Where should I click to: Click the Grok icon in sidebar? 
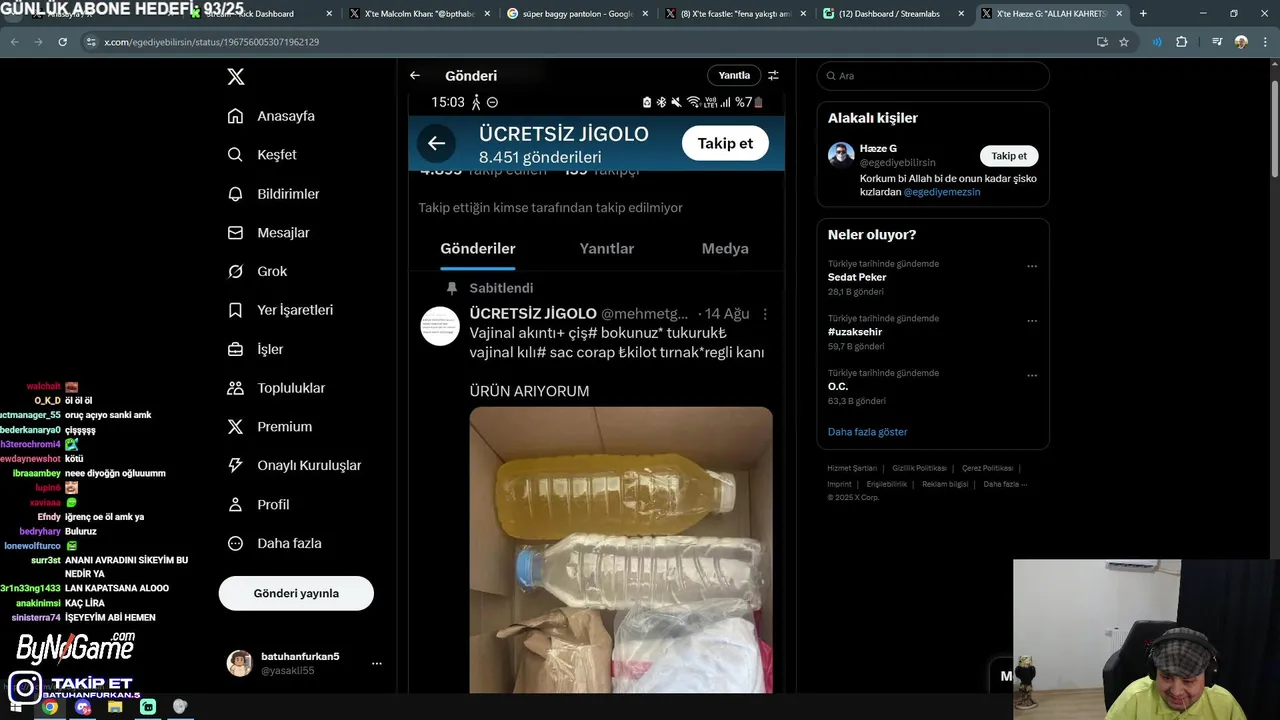point(235,271)
